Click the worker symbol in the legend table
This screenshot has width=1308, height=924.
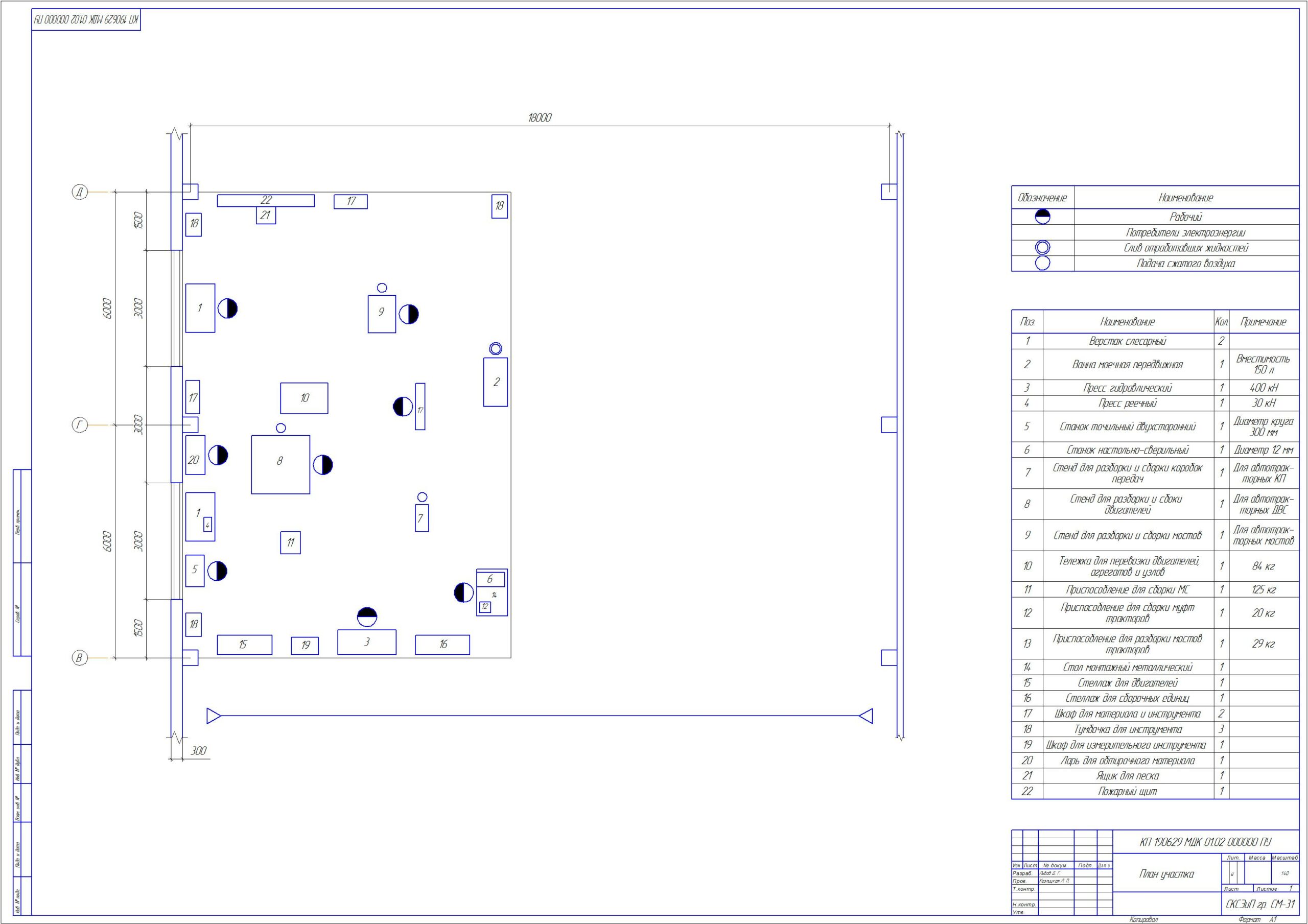tap(1042, 217)
